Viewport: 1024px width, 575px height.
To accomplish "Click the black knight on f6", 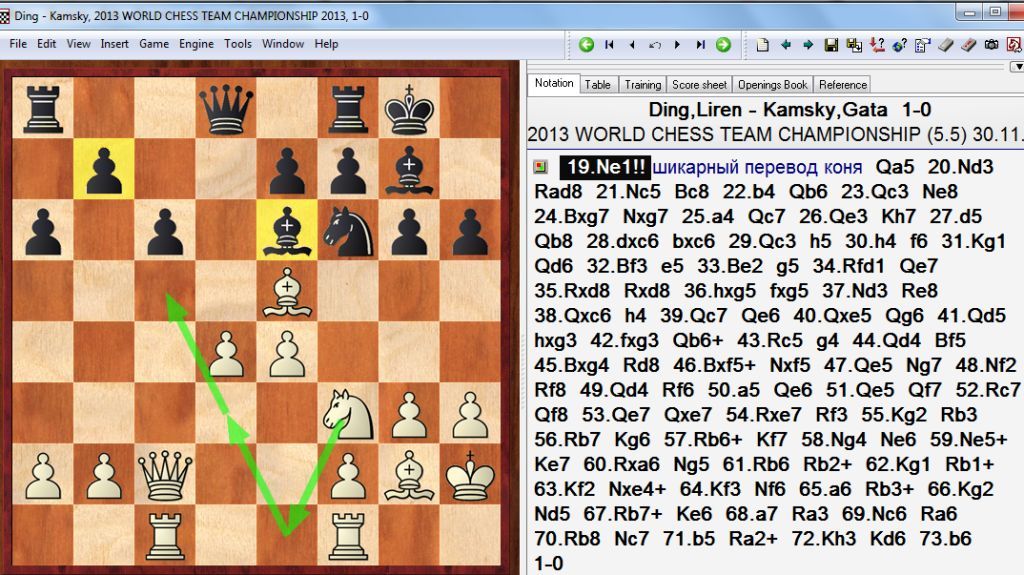I will click(x=348, y=230).
